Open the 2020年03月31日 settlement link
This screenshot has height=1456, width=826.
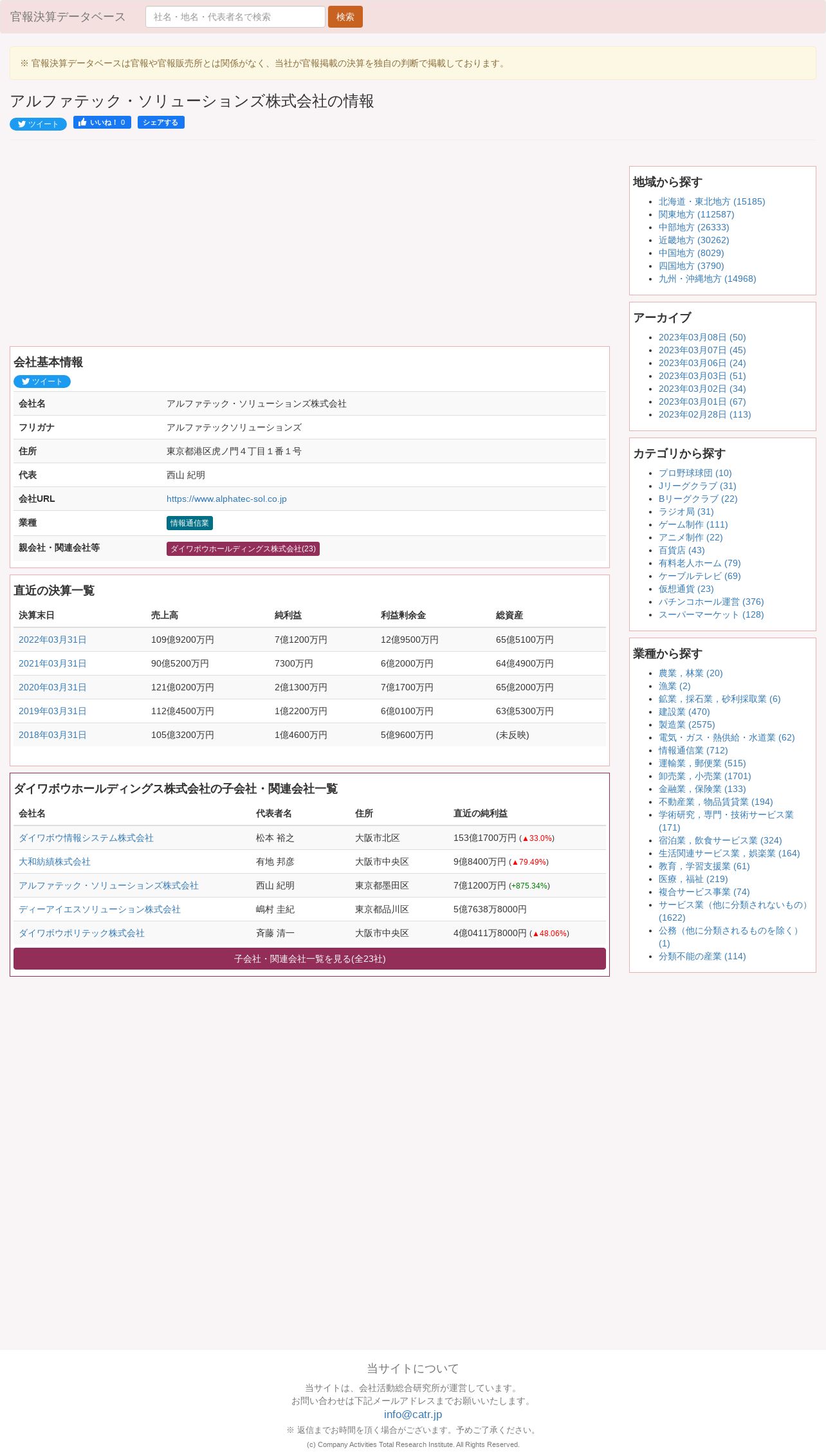(x=53, y=687)
